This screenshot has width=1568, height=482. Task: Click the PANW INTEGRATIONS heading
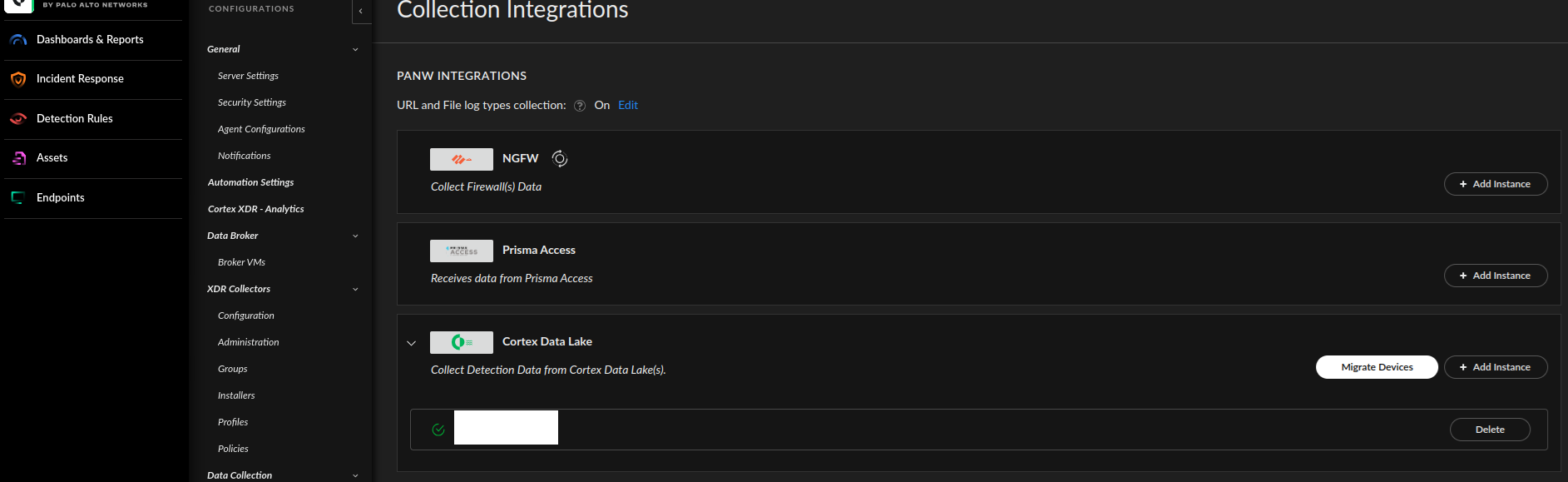(462, 76)
